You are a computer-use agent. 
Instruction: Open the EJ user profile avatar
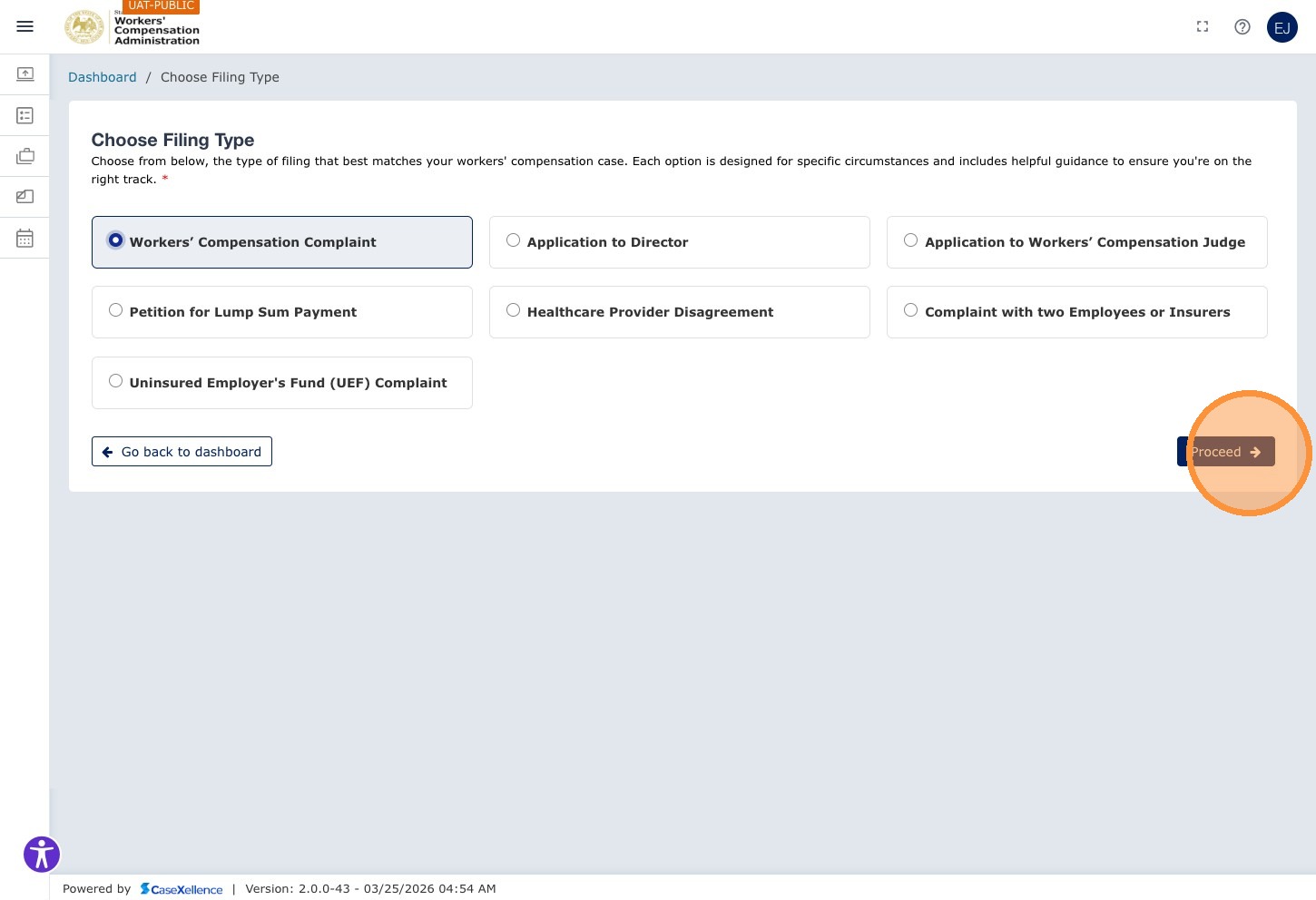click(1282, 27)
